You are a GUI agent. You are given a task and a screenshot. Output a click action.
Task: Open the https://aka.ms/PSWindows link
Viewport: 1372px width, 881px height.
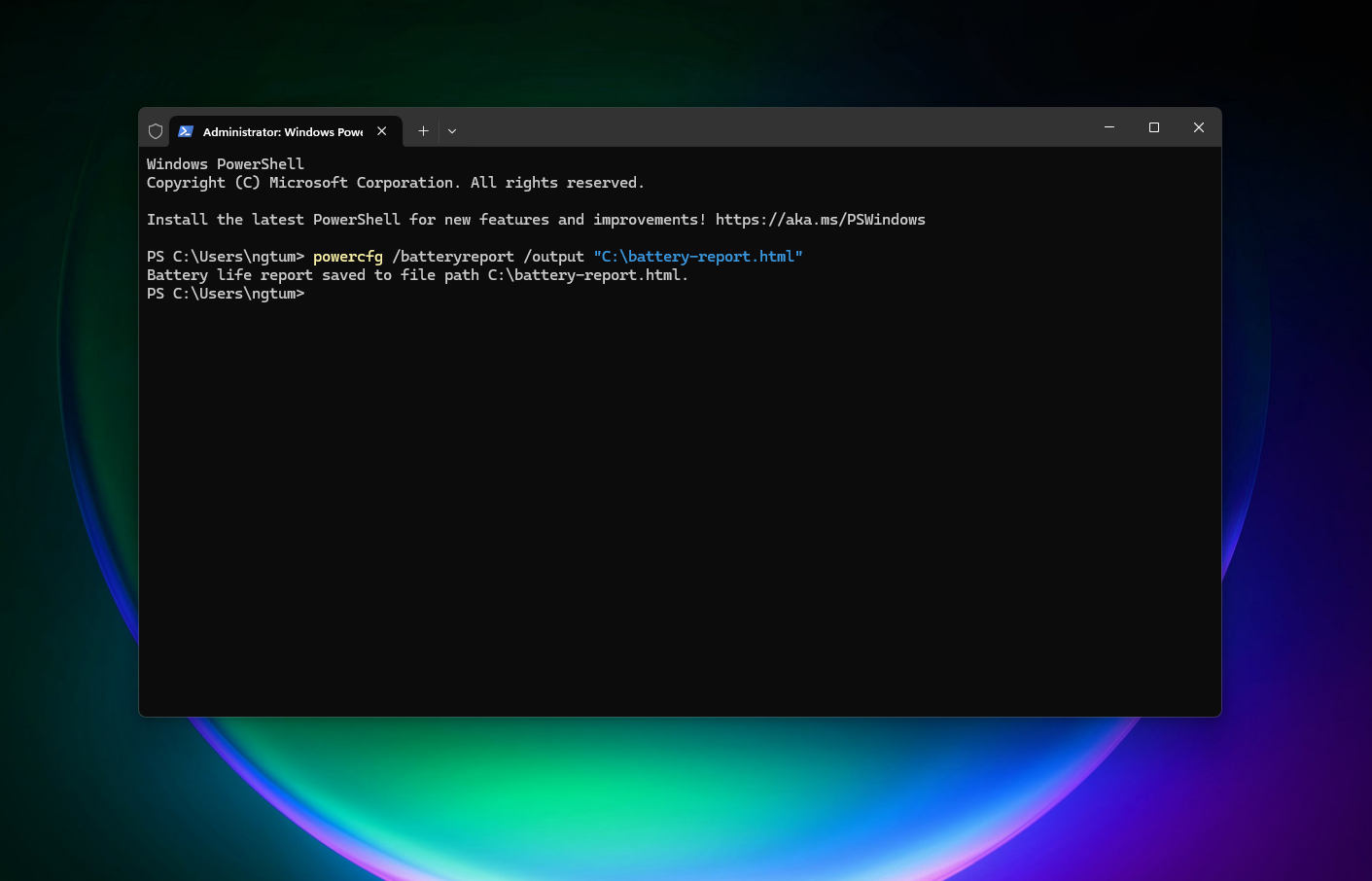coord(821,220)
